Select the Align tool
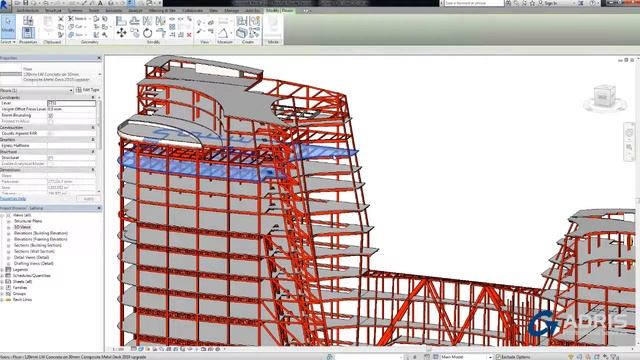 [x=121, y=20]
